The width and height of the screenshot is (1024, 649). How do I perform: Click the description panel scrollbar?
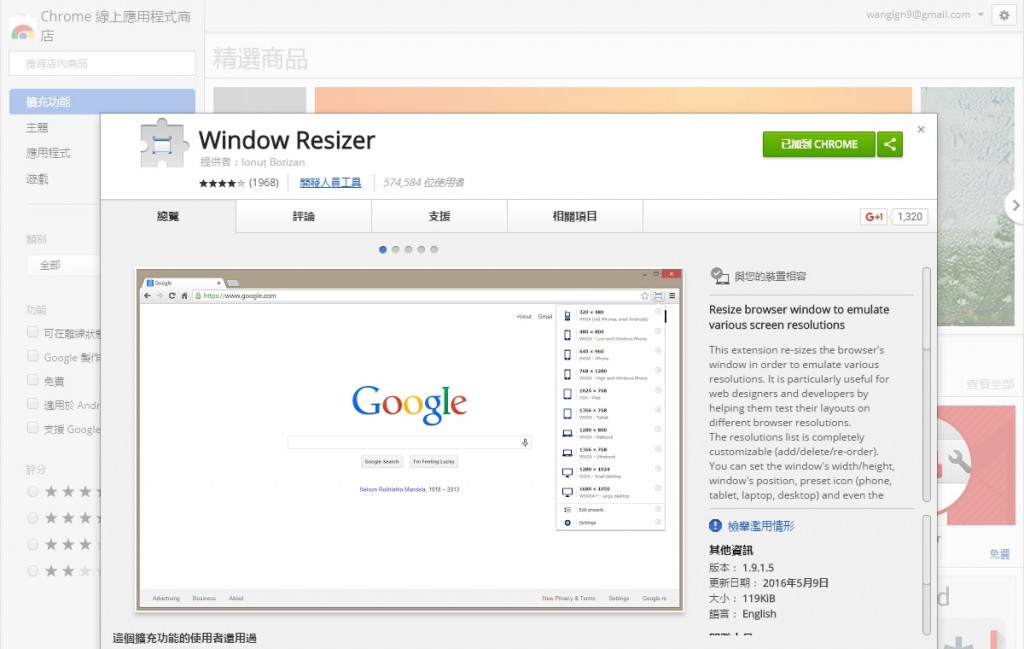point(926,385)
